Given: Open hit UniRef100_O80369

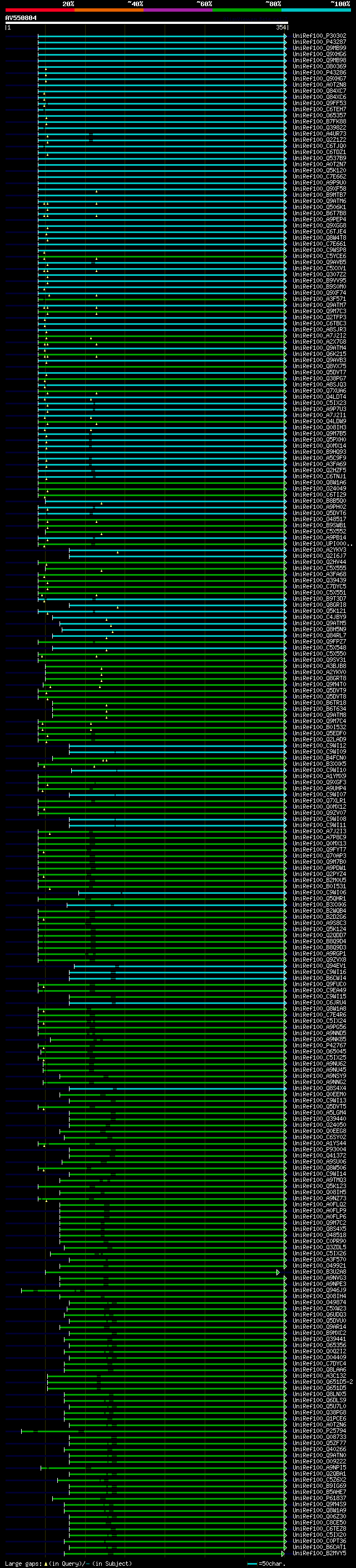Looking at the screenshot, I should (319, 66).
